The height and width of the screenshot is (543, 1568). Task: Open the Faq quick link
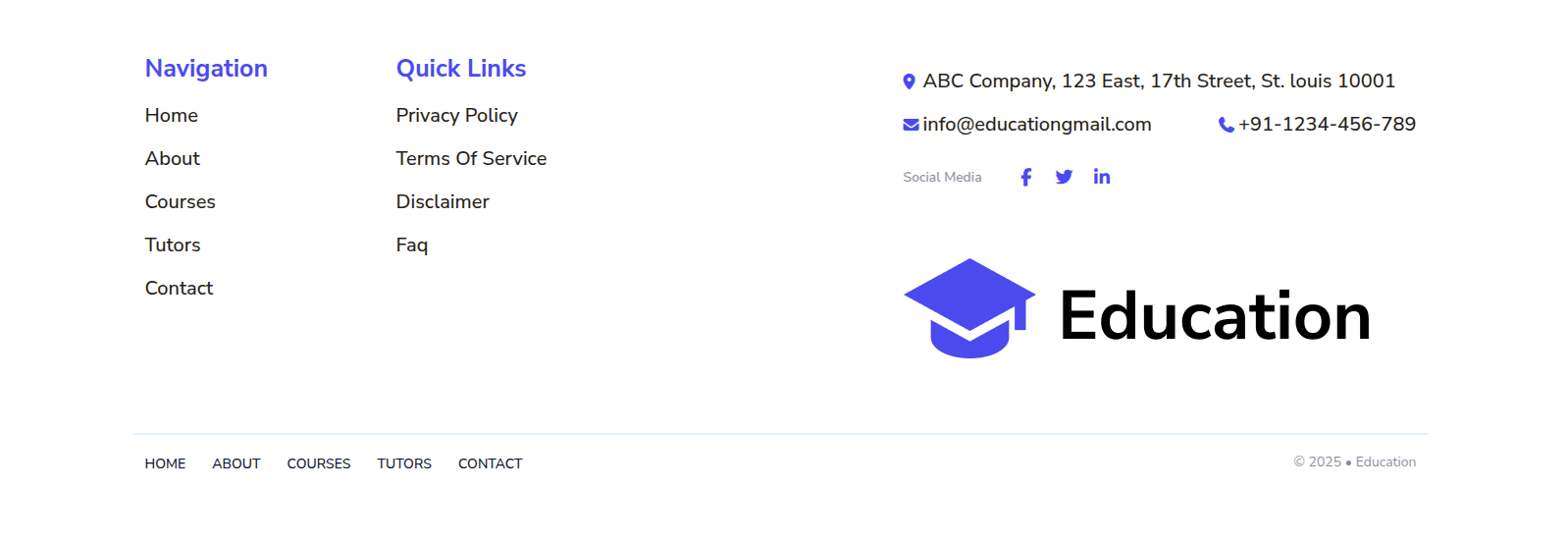(x=412, y=245)
